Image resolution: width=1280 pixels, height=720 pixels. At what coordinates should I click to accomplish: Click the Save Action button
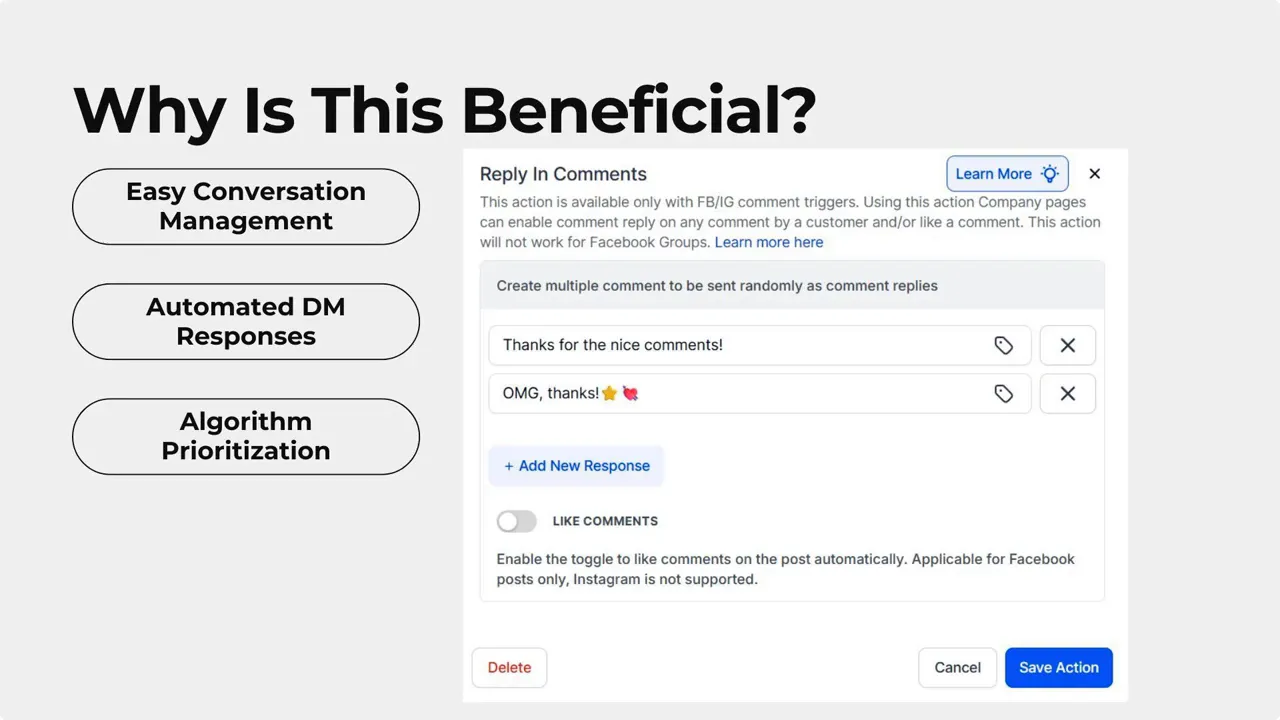(1059, 667)
